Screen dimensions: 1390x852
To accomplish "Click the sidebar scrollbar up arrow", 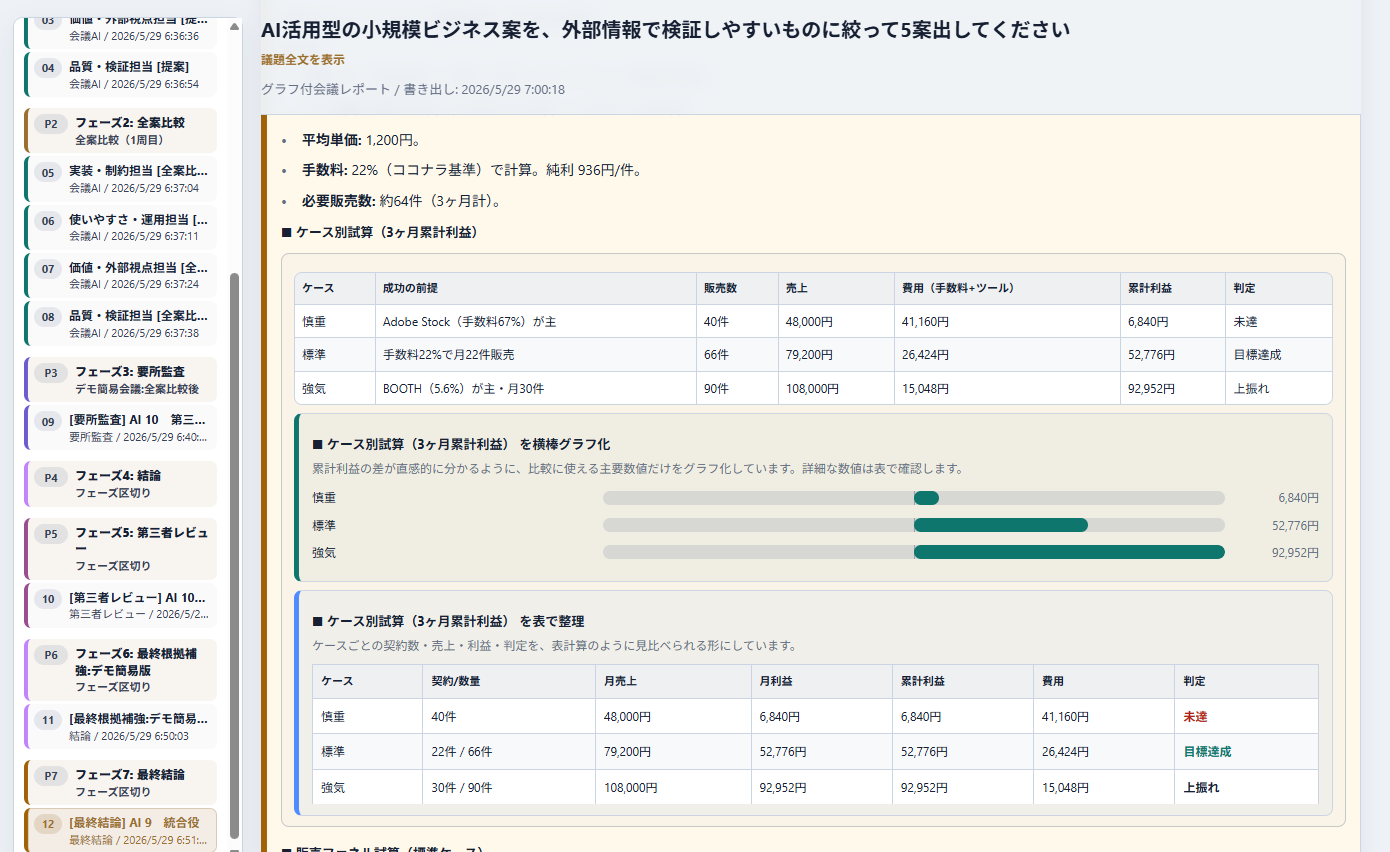I will 234,26.
